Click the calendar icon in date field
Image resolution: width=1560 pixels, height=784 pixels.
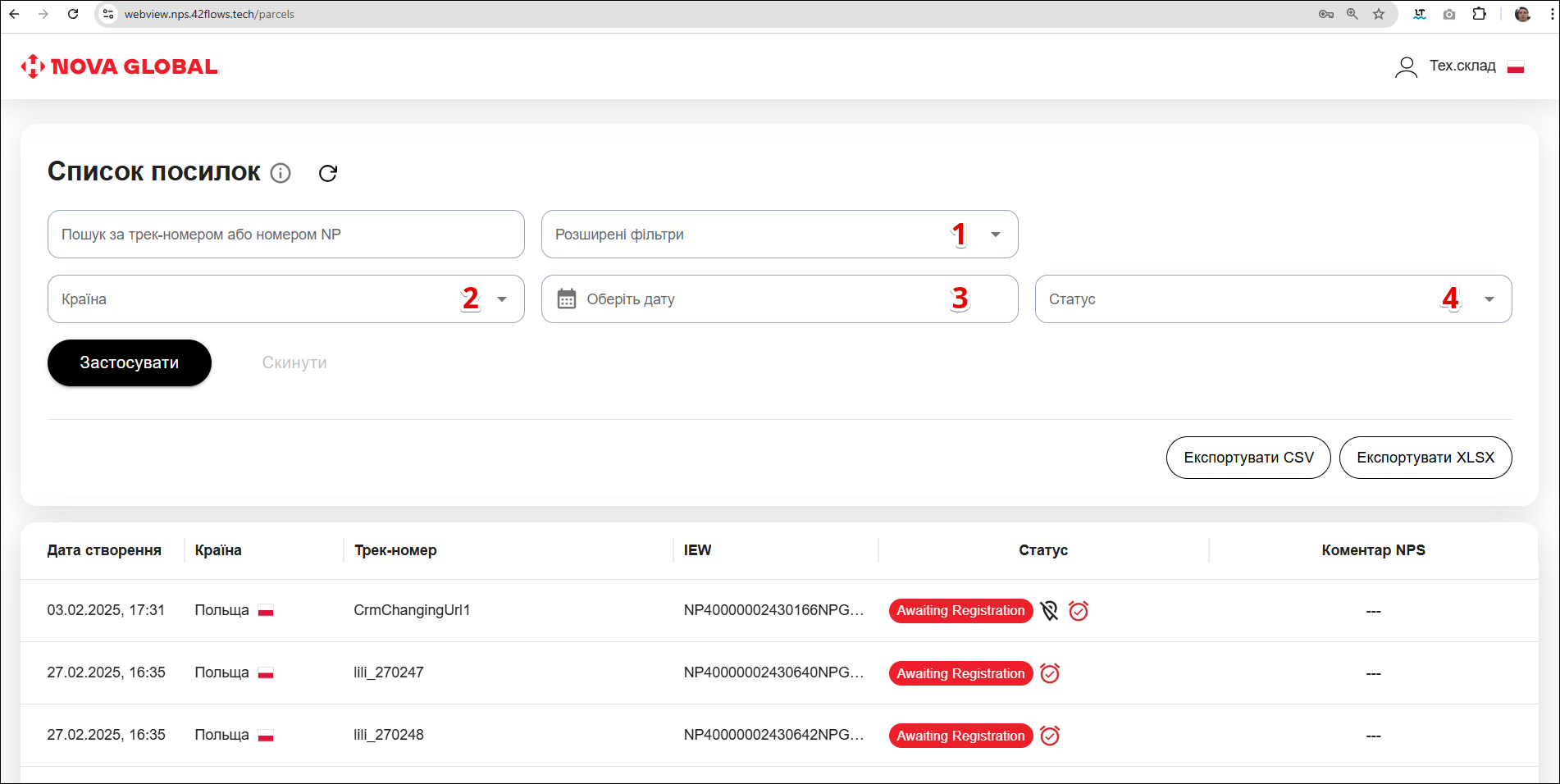pyautogui.click(x=566, y=299)
